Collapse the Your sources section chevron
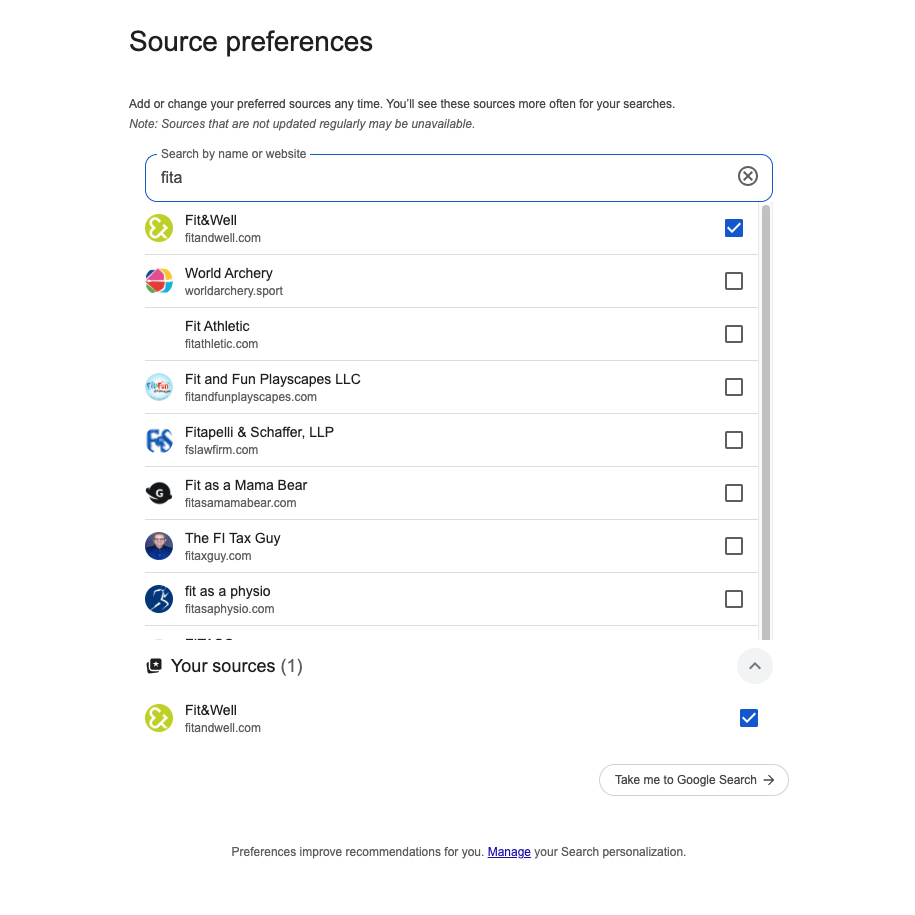Screen dimensions: 915x915 755,666
